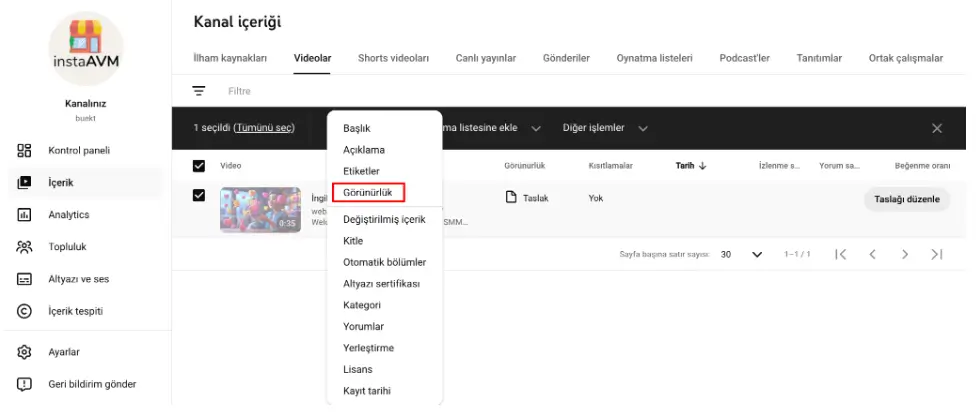Choose Otomatik bölümler menu entry

point(384,263)
